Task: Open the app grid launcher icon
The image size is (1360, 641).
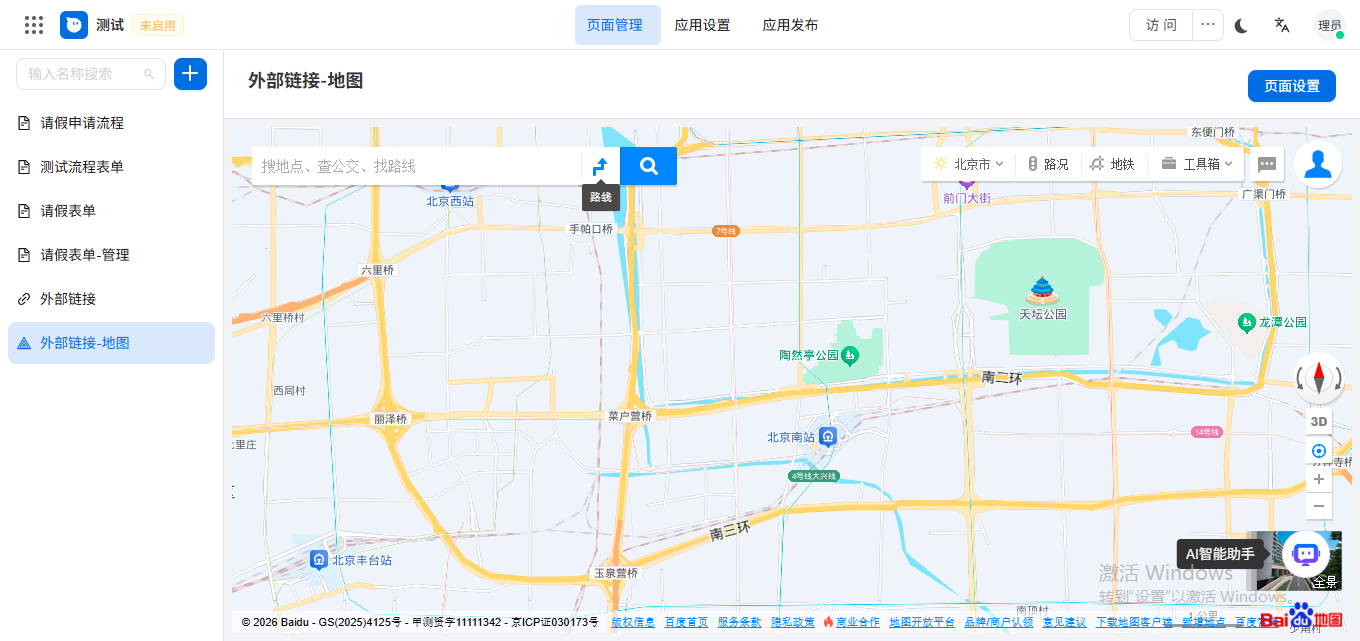Action: 33,25
